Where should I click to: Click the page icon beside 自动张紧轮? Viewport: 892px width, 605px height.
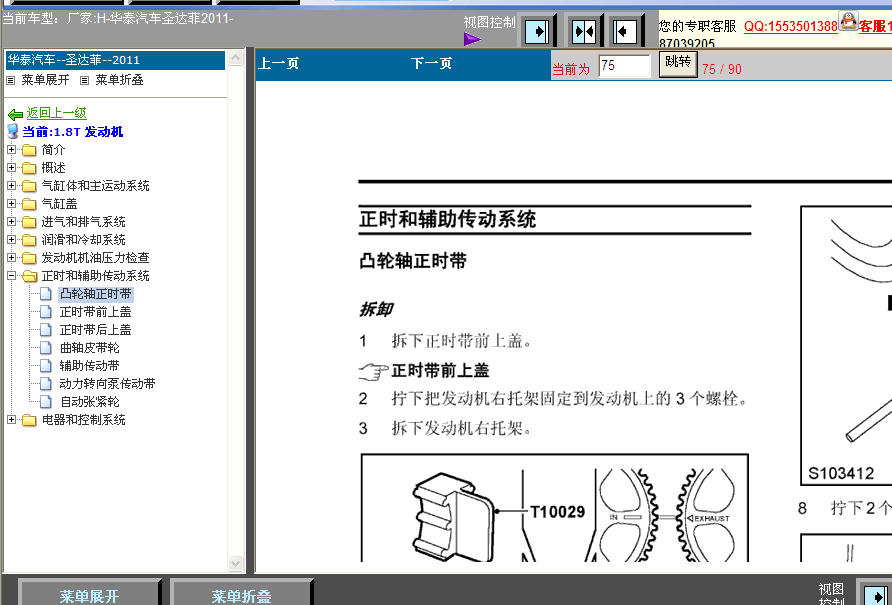pos(46,402)
